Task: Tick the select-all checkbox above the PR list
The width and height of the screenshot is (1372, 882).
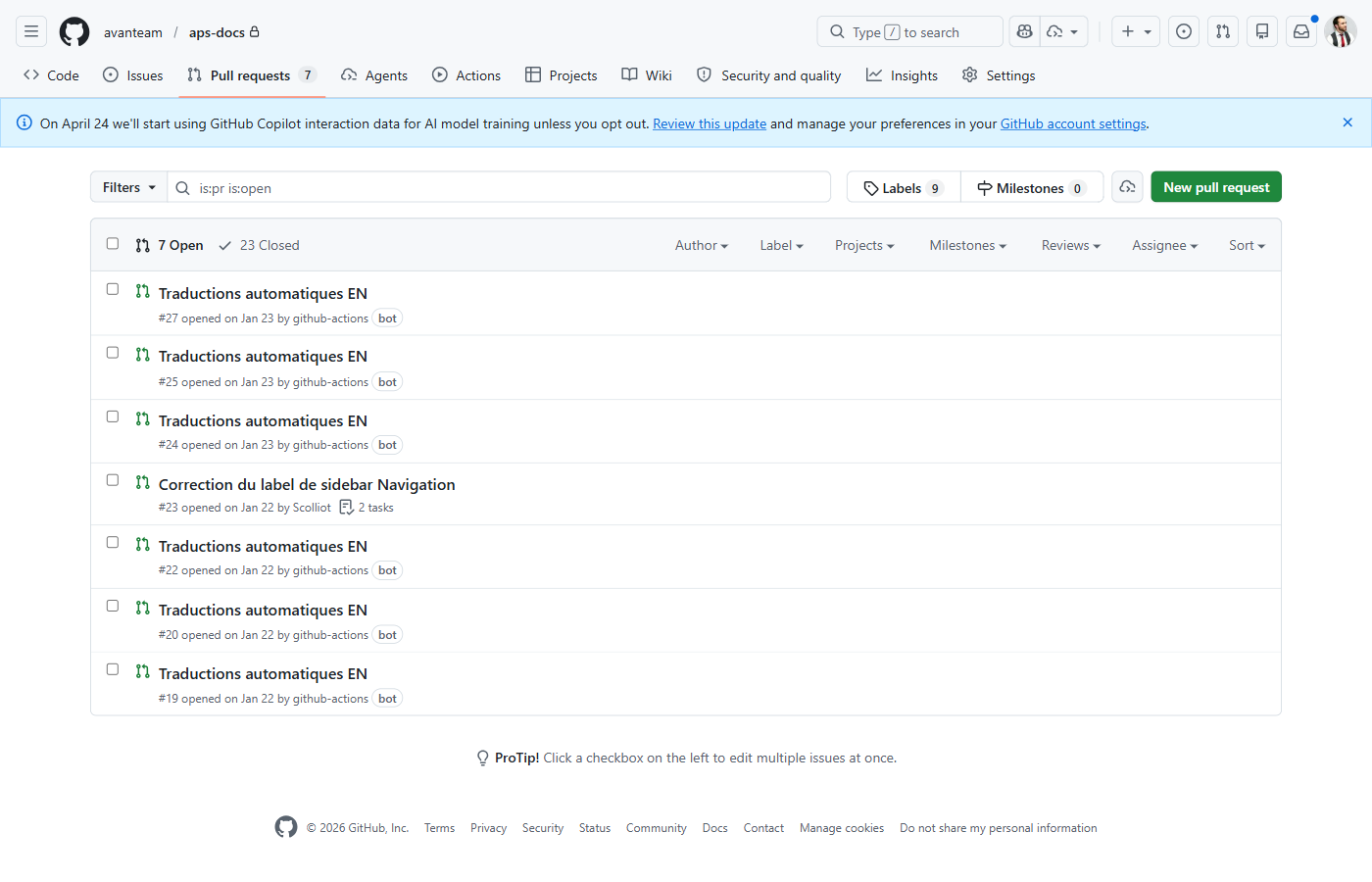Action: [113, 243]
